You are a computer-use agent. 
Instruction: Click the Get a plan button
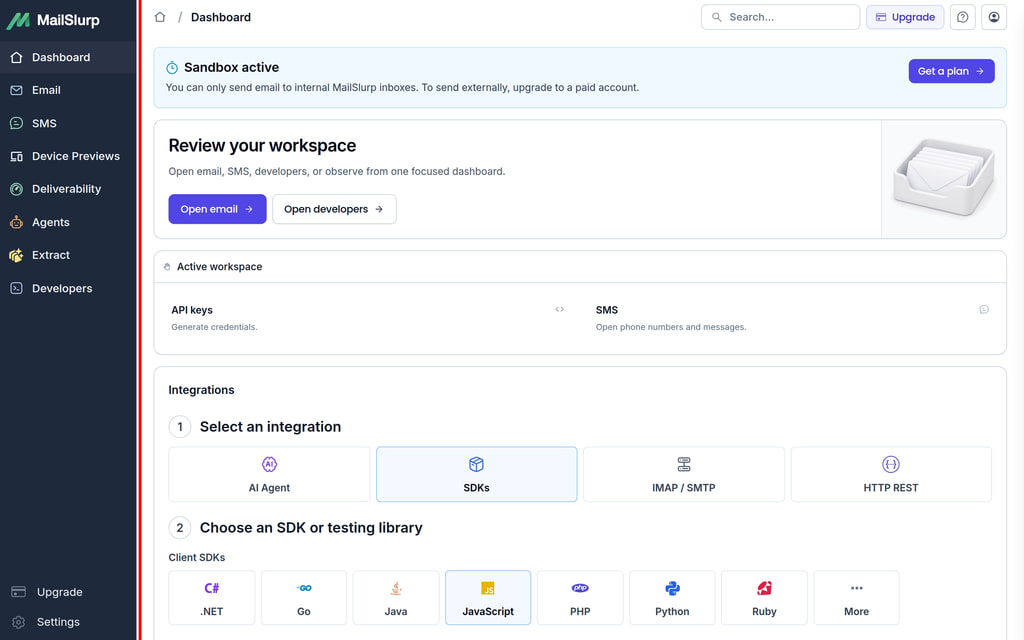click(x=952, y=71)
